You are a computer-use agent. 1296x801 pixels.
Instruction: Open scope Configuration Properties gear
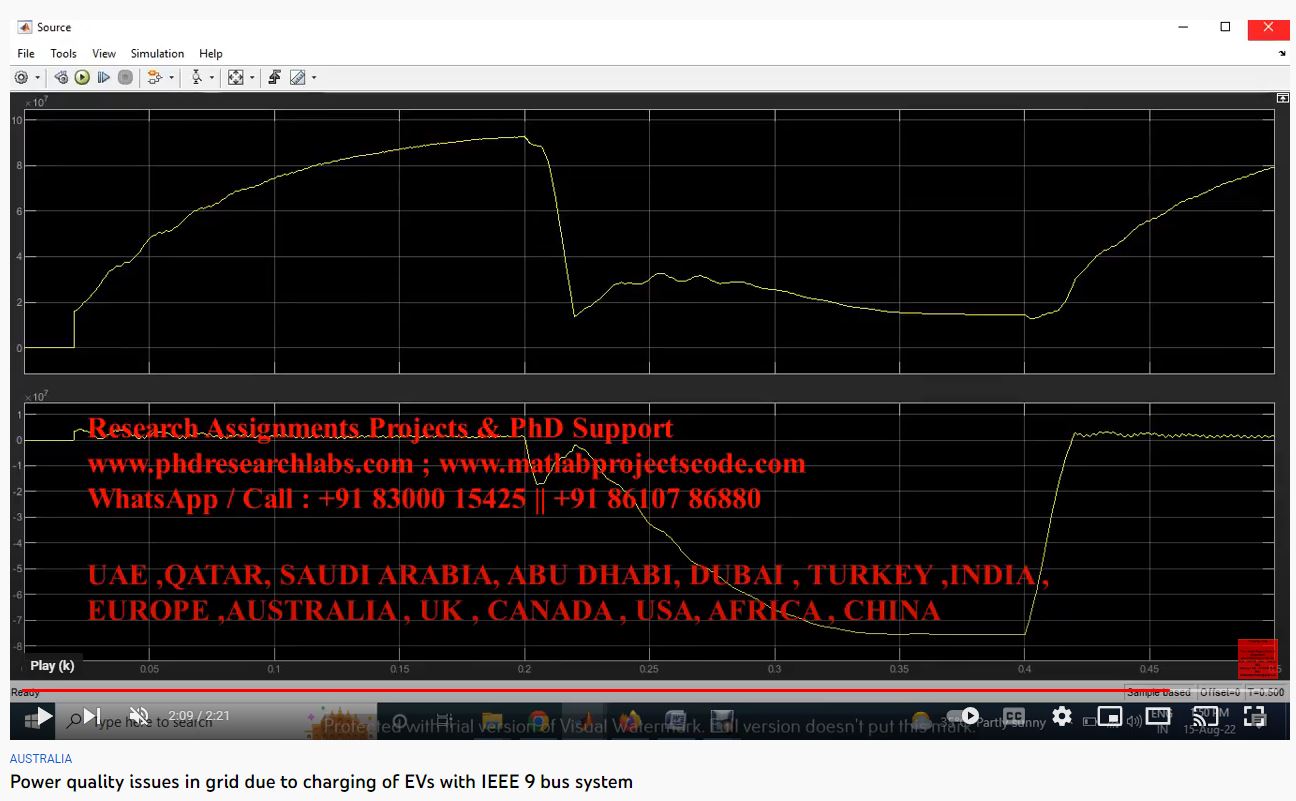click(21, 77)
